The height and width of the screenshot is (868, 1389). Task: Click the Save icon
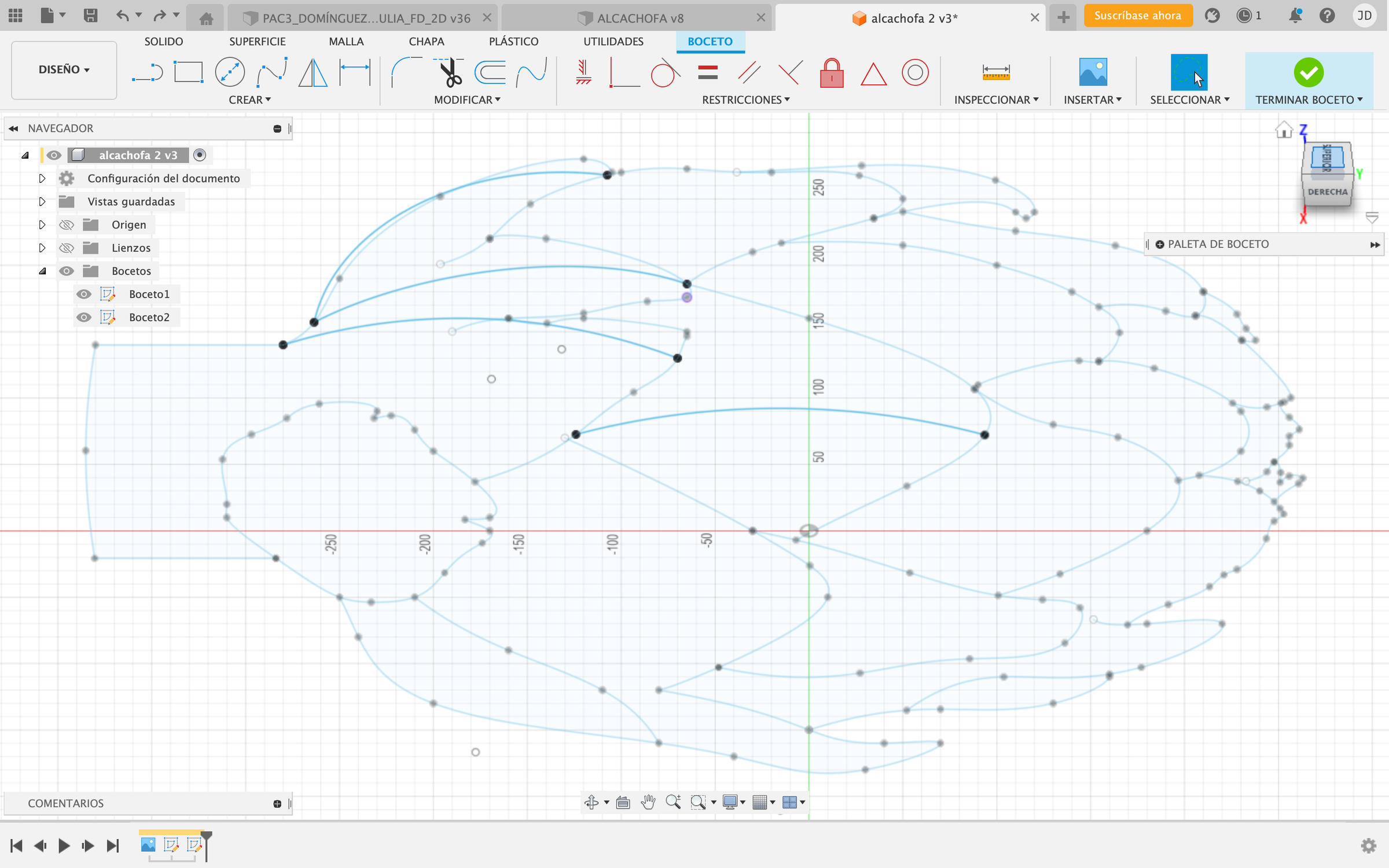(90, 16)
